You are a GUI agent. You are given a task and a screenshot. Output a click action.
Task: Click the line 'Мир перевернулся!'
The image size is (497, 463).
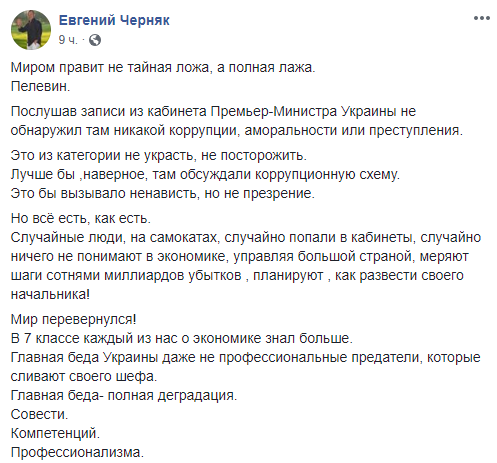pyautogui.click(x=73, y=320)
